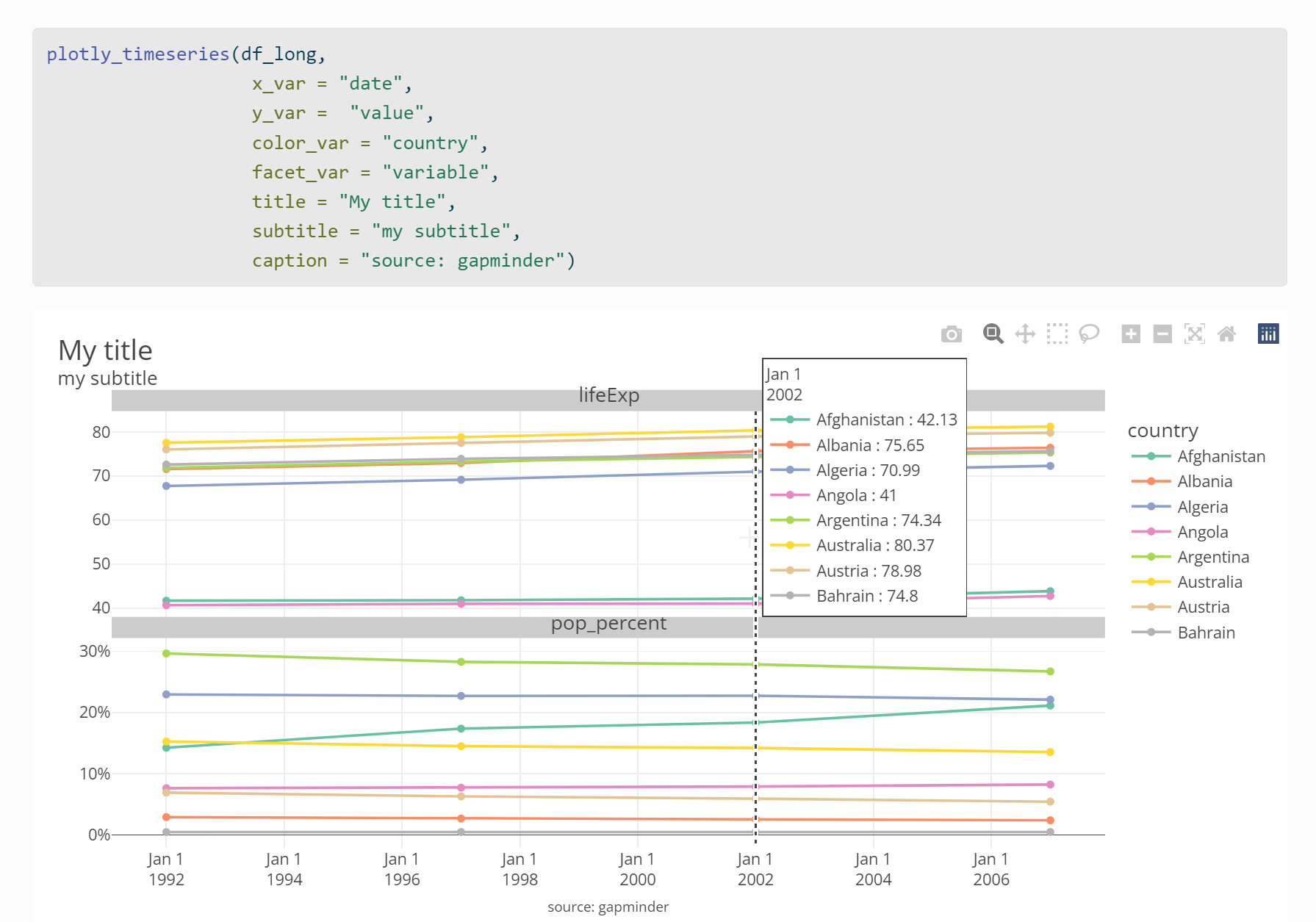This screenshot has width=1316, height=922.
Task: Click 'Australia : 80.37' in hover tooltip
Action: (x=875, y=545)
